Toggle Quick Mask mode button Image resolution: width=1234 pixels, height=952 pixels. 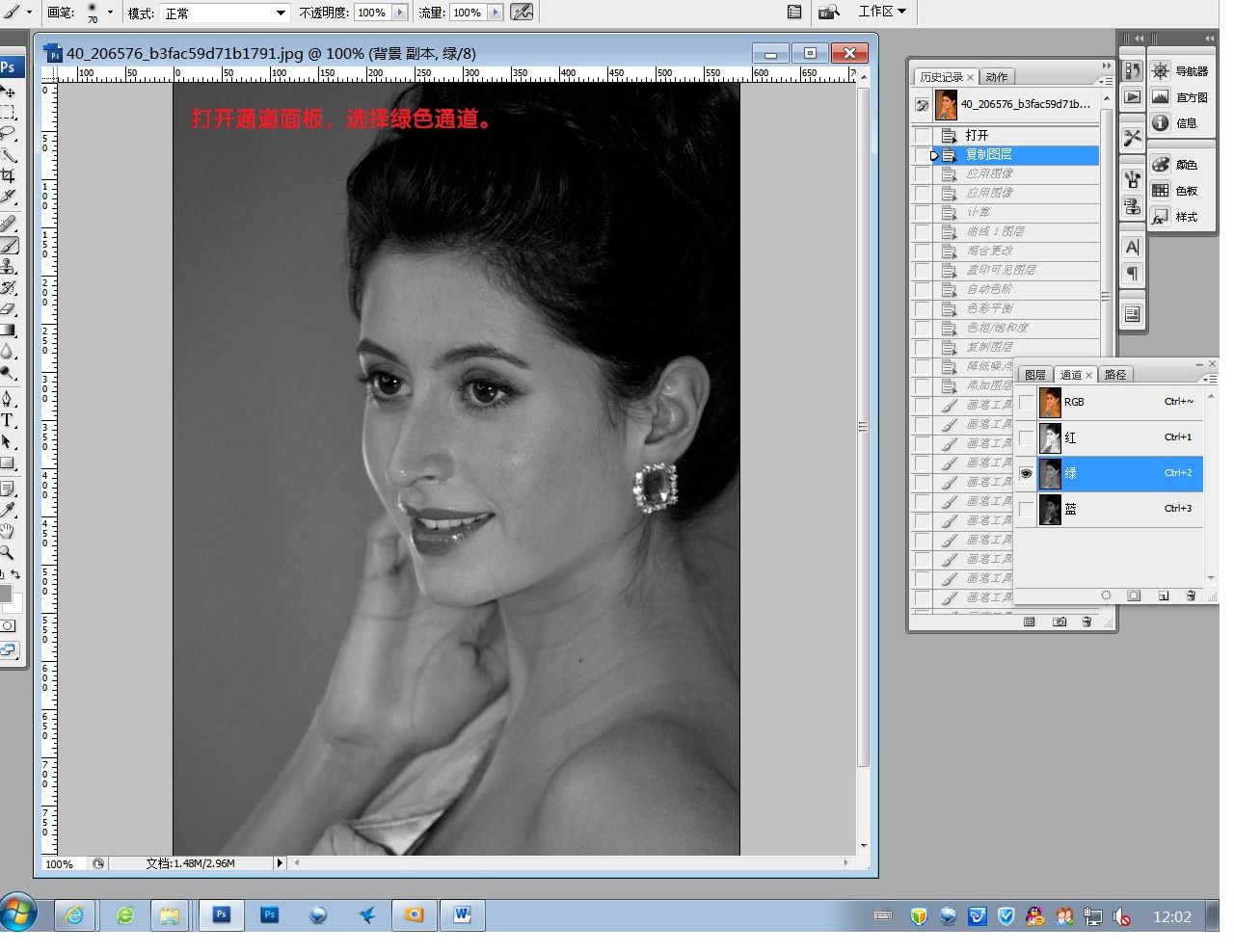8,626
